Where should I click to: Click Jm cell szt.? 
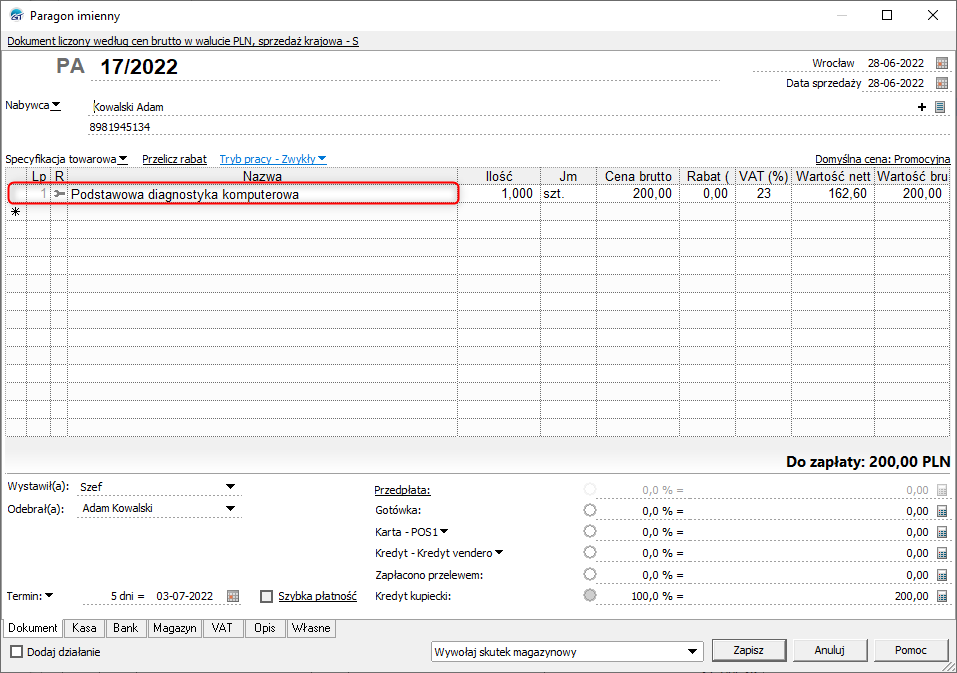click(568, 194)
